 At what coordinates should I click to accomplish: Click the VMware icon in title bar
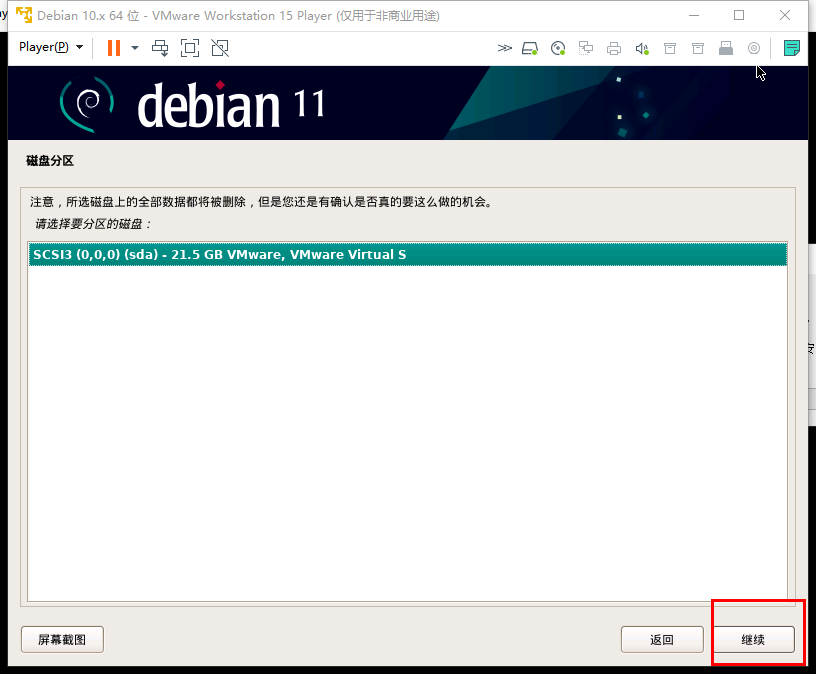(24, 16)
